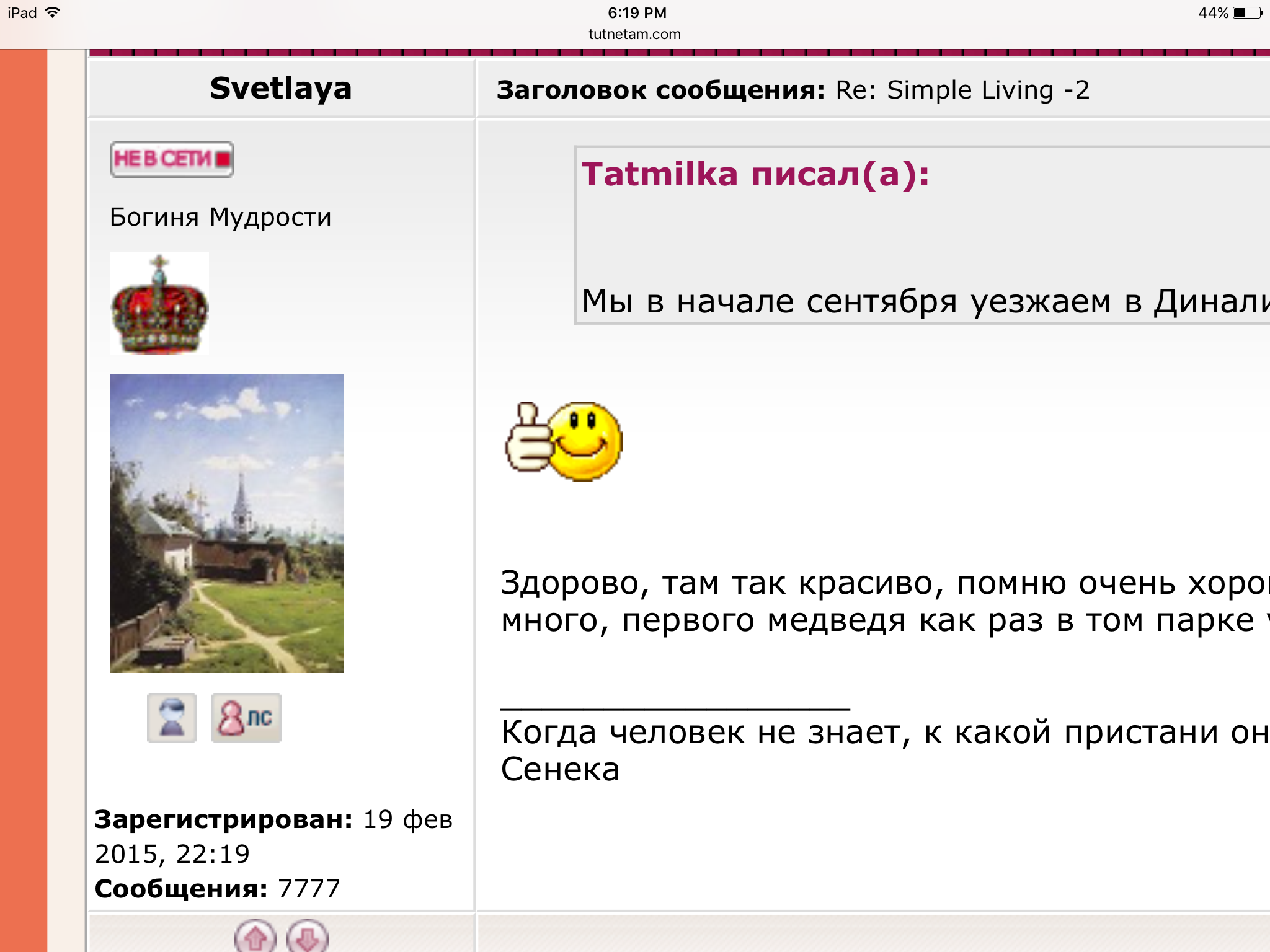The width and height of the screenshot is (1270, 952).
Task: Click the thumbs up smiley emoticon
Action: [564, 441]
